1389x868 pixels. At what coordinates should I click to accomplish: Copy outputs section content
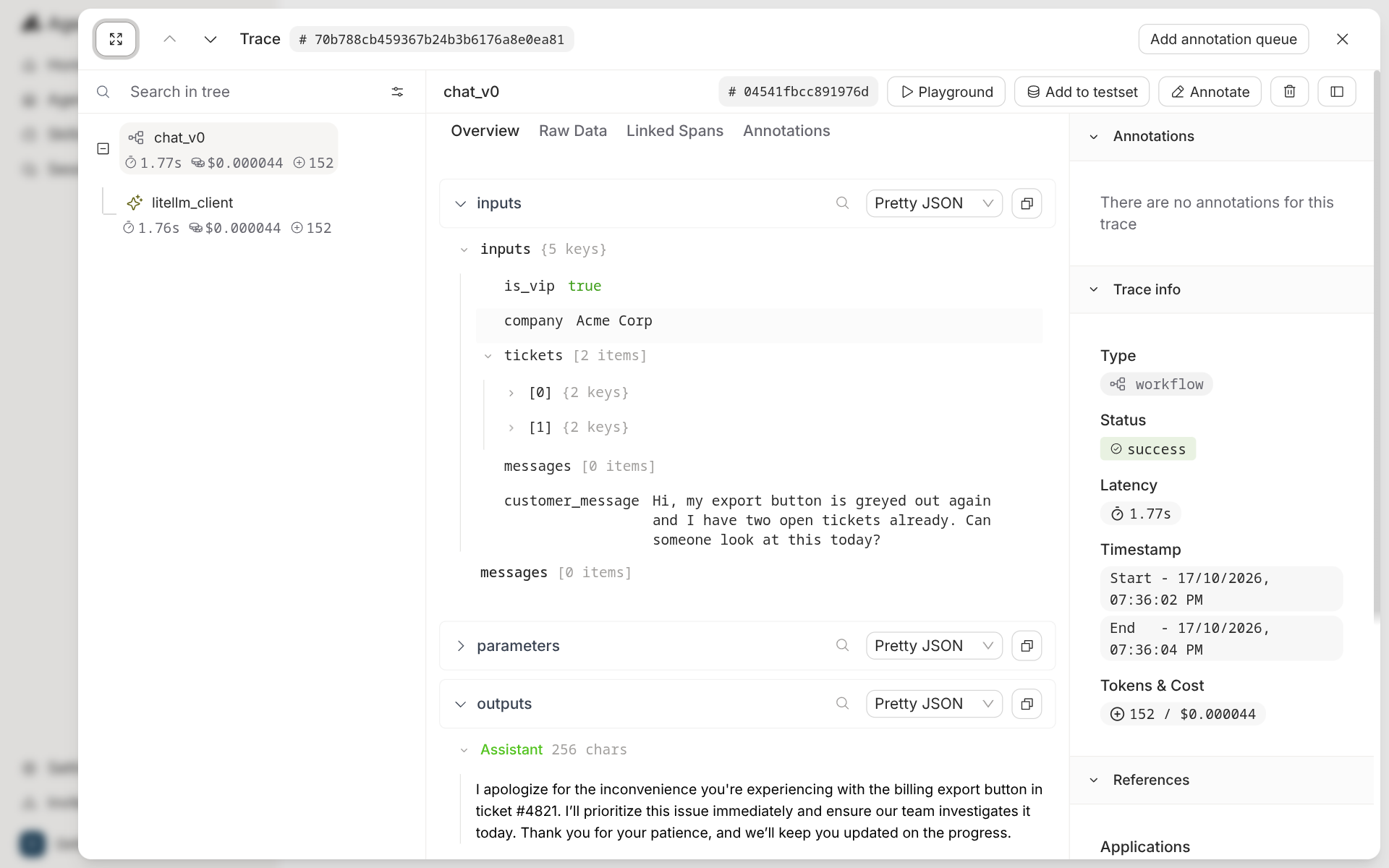(x=1027, y=704)
